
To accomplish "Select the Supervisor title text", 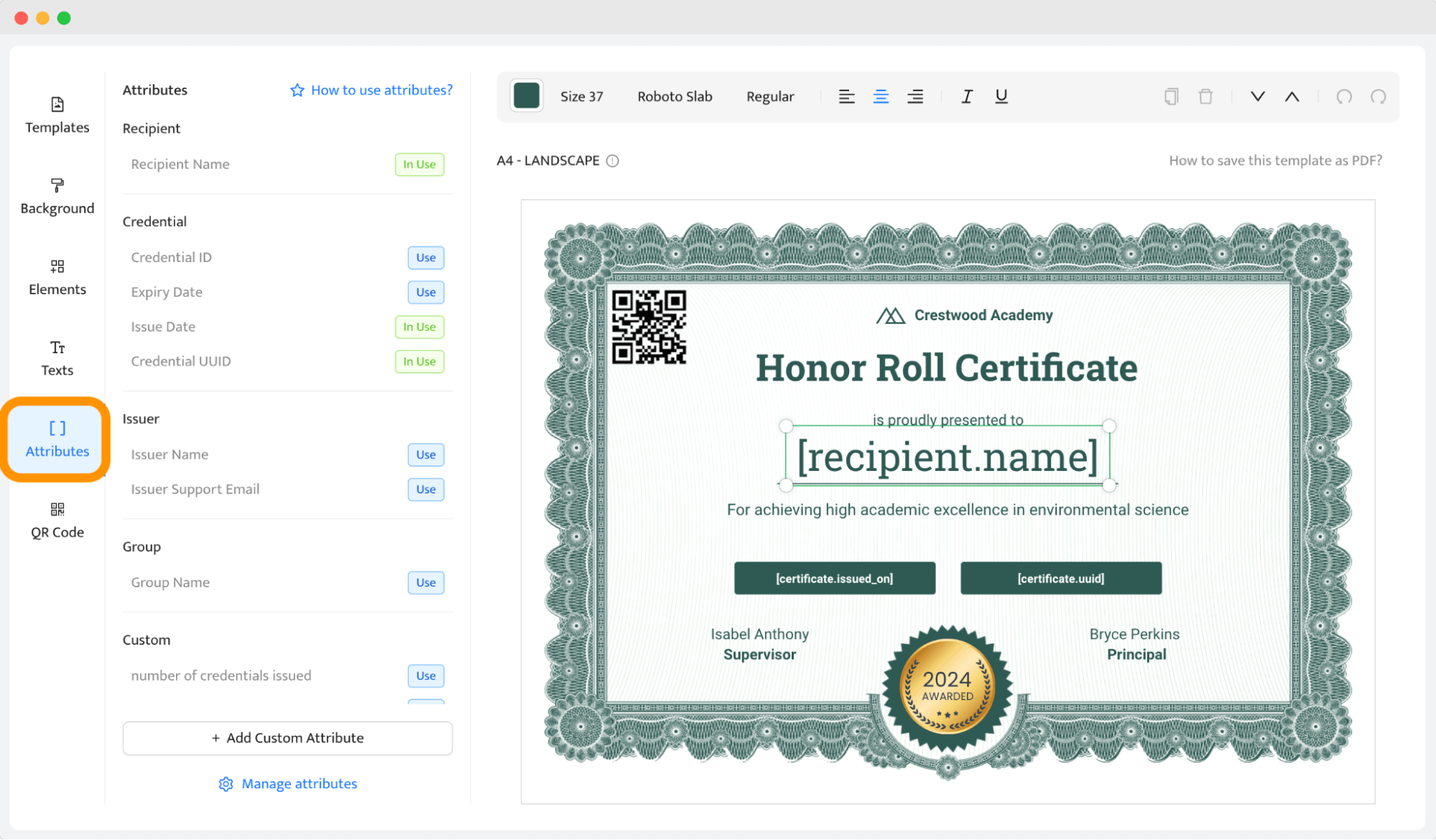I will click(759, 655).
